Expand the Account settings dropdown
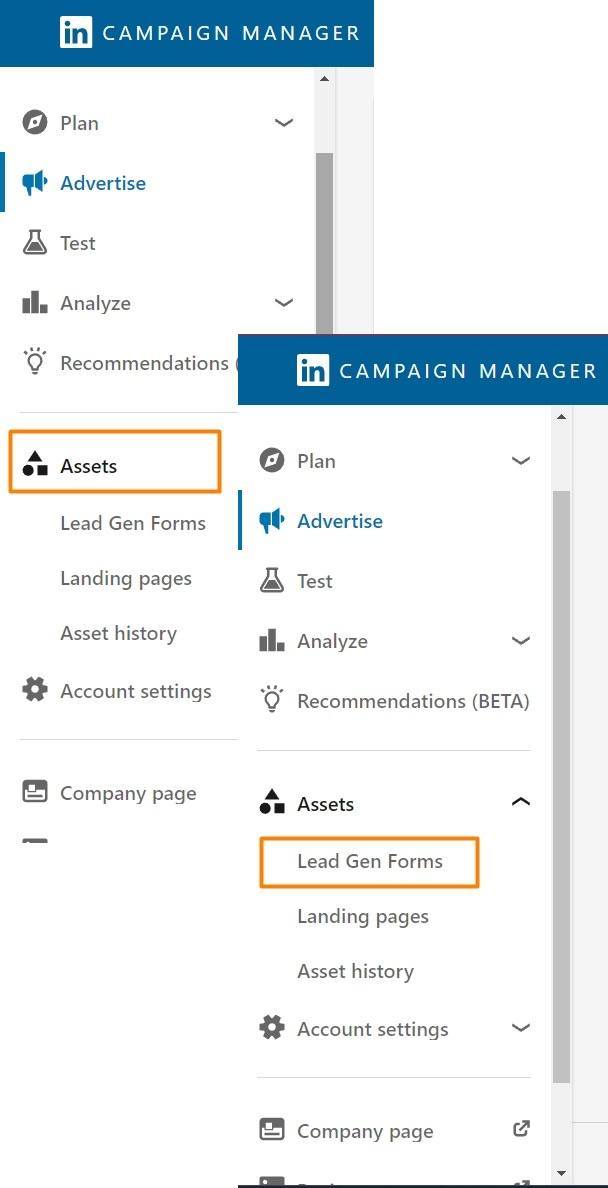Viewport: 608px width, 1188px height. pyautogui.click(x=520, y=1028)
